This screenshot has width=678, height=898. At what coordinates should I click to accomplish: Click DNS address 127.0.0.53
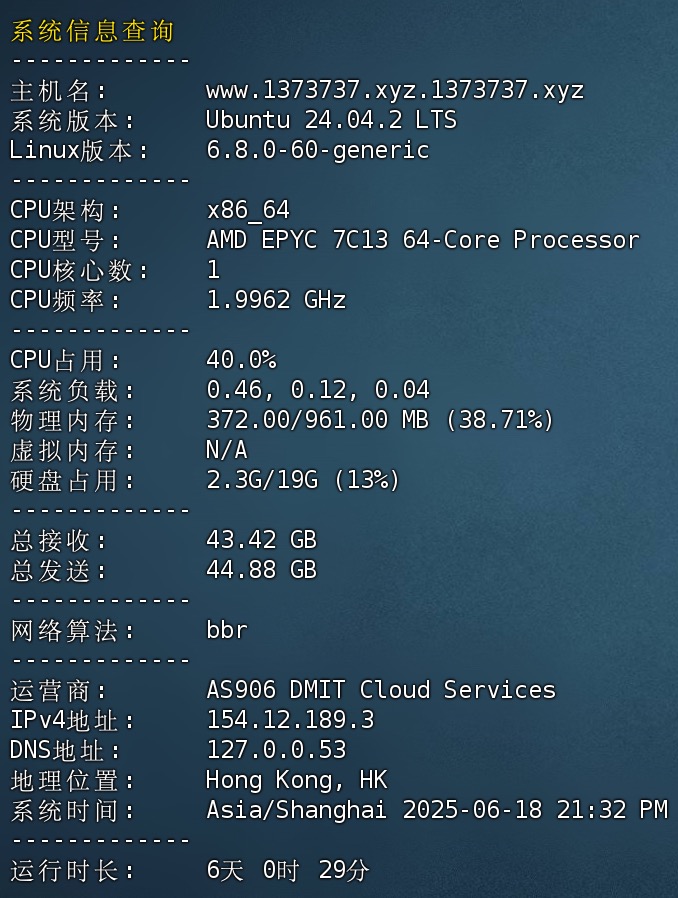click(x=276, y=750)
